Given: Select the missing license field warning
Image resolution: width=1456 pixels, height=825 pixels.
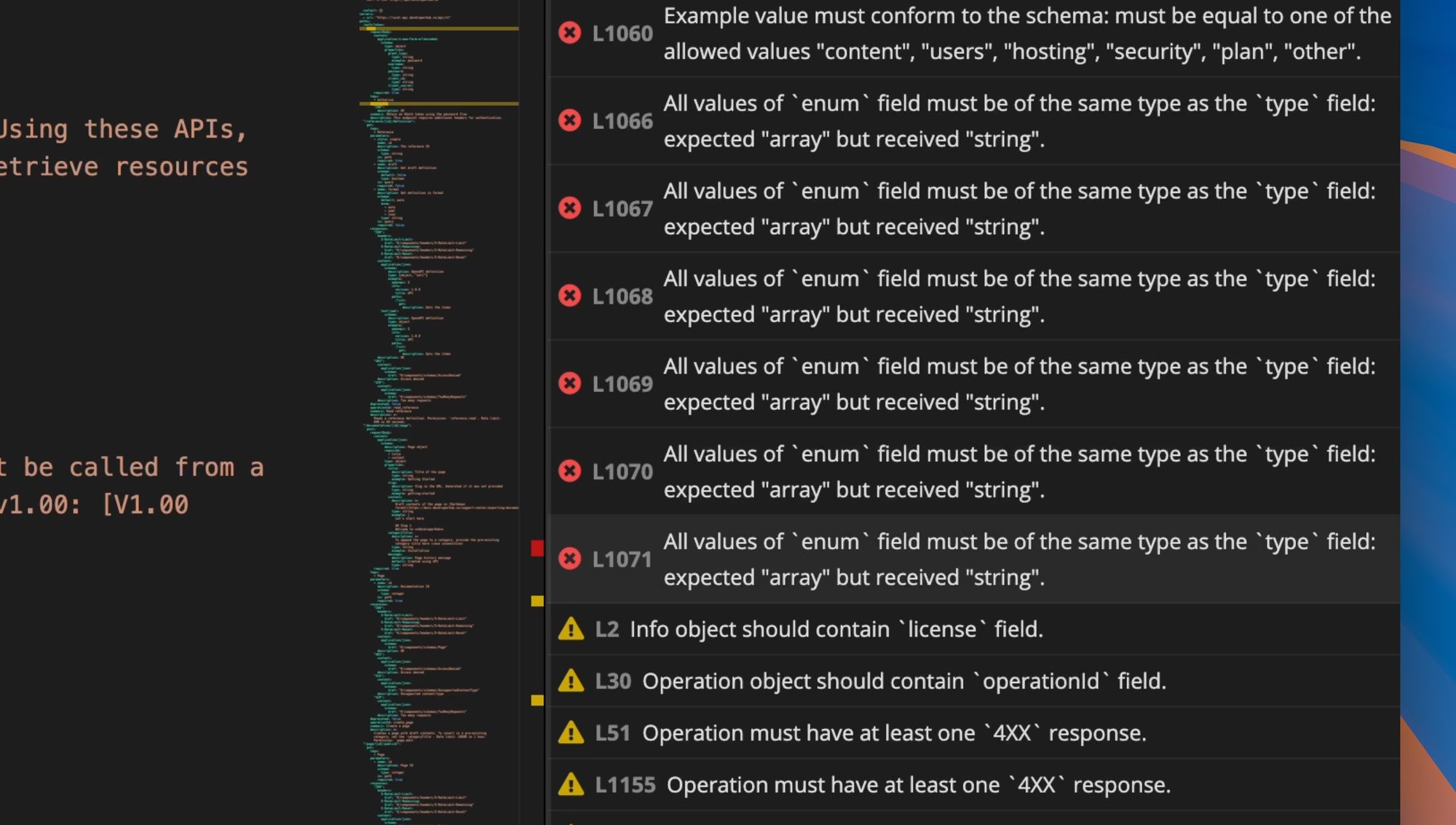Looking at the screenshot, I should [x=836, y=629].
